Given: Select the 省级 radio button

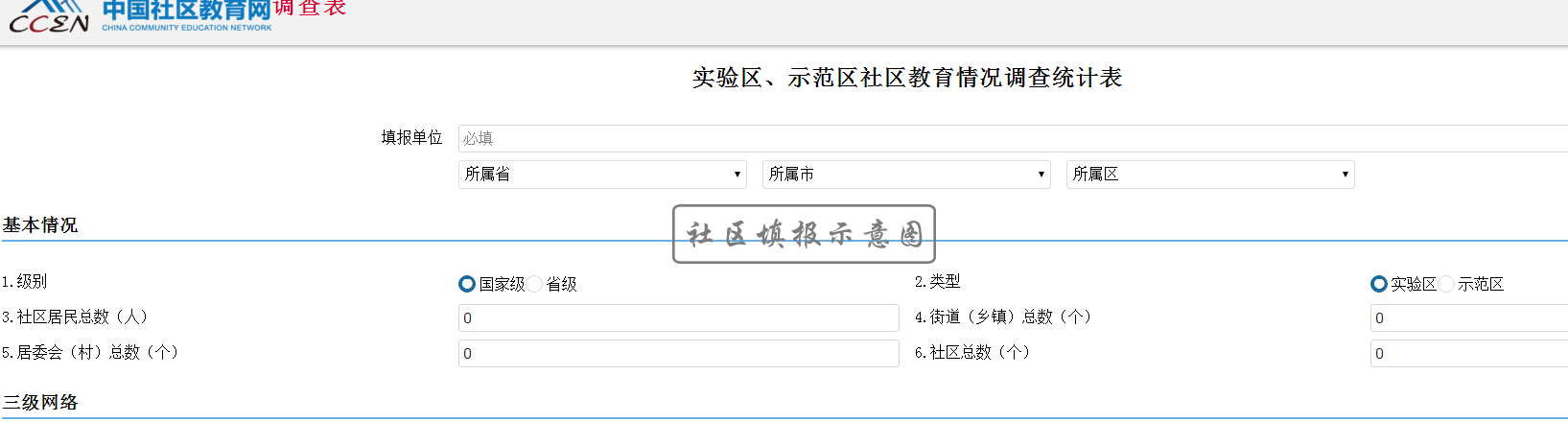Looking at the screenshot, I should 534,284.
